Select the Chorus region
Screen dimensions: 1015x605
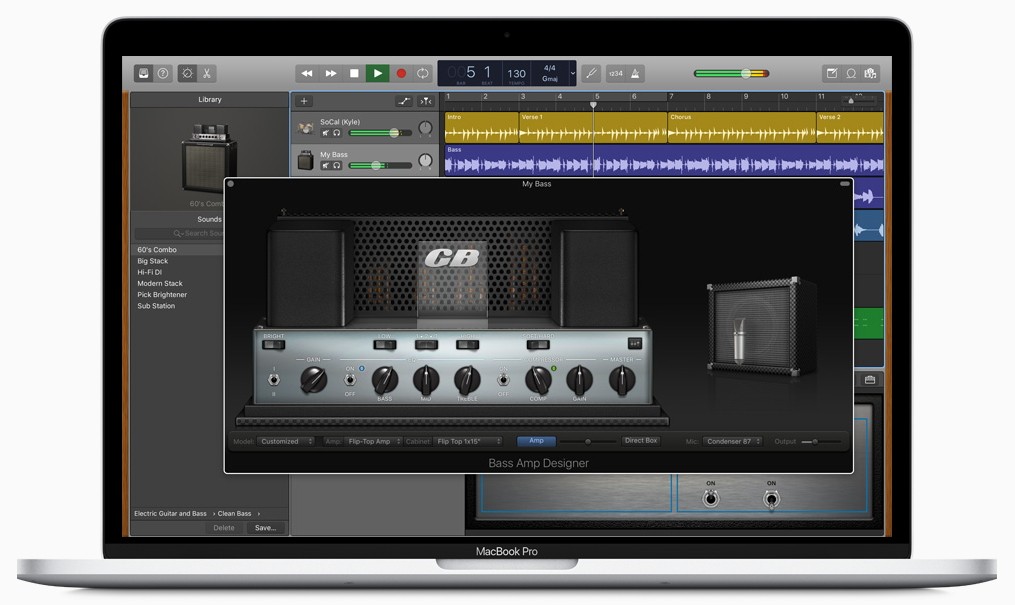(x=741, y=127)
